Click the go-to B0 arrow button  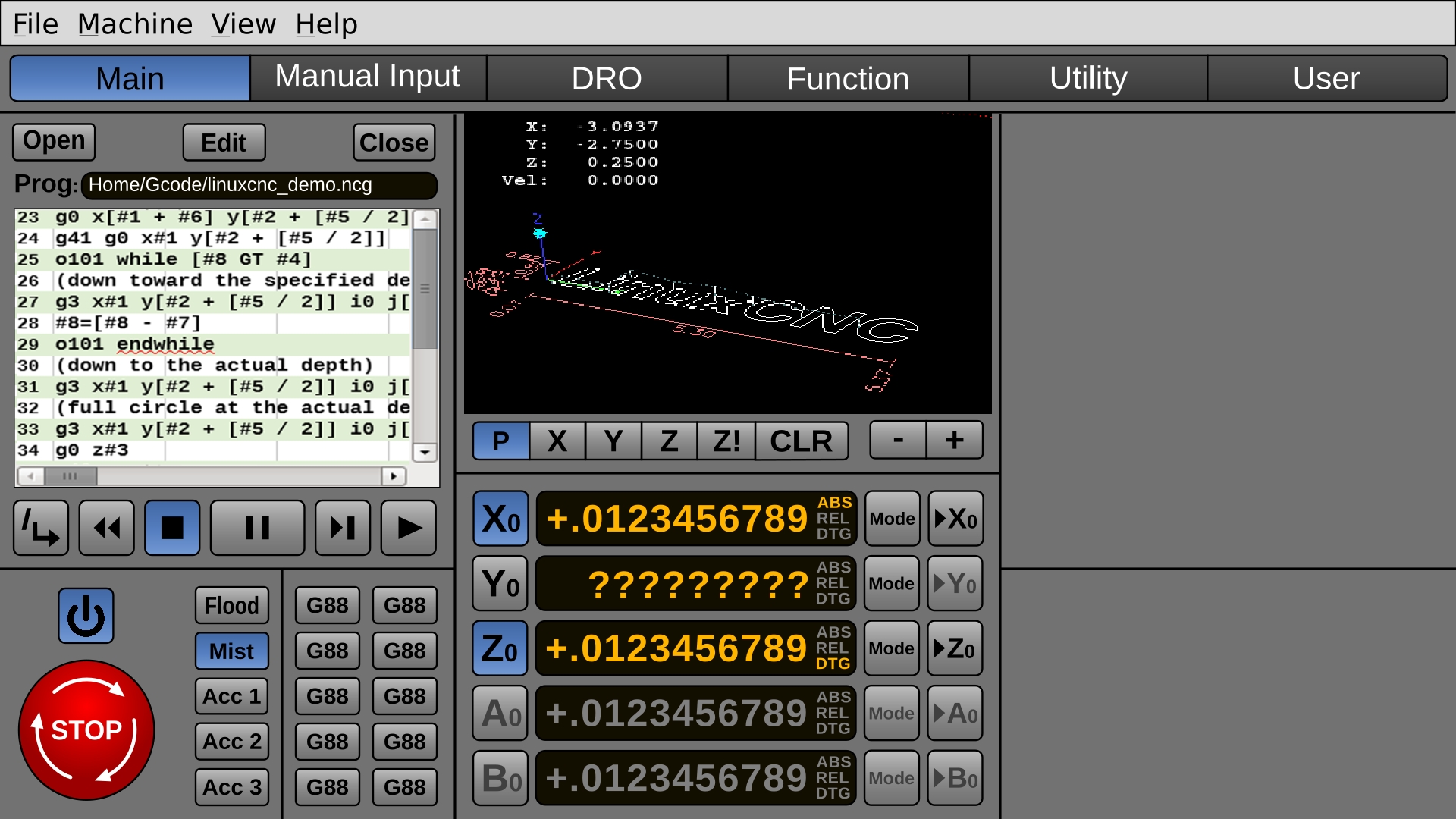(955, 778)
